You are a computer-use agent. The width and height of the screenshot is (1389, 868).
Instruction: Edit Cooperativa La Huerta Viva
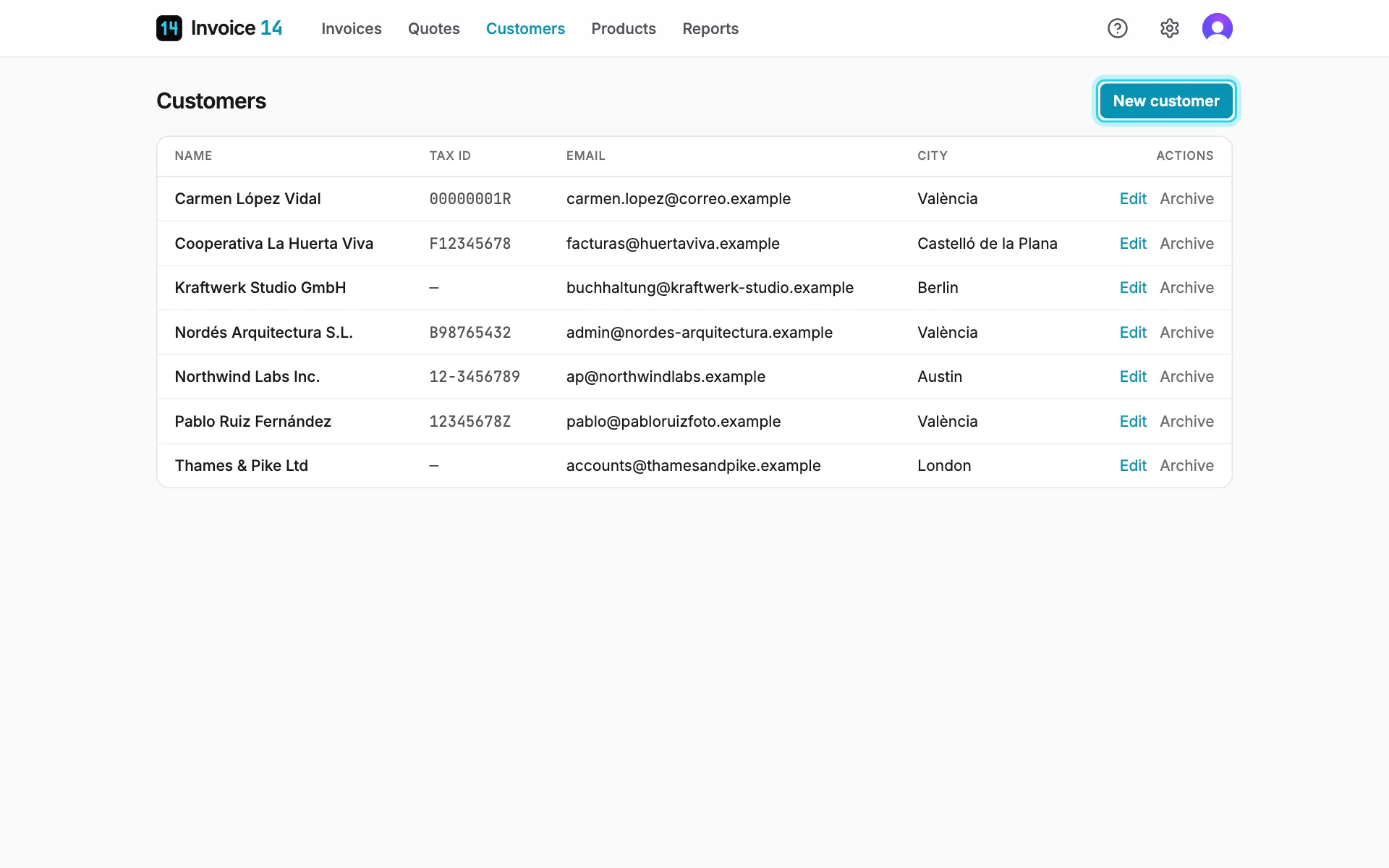pos(1133,244)
